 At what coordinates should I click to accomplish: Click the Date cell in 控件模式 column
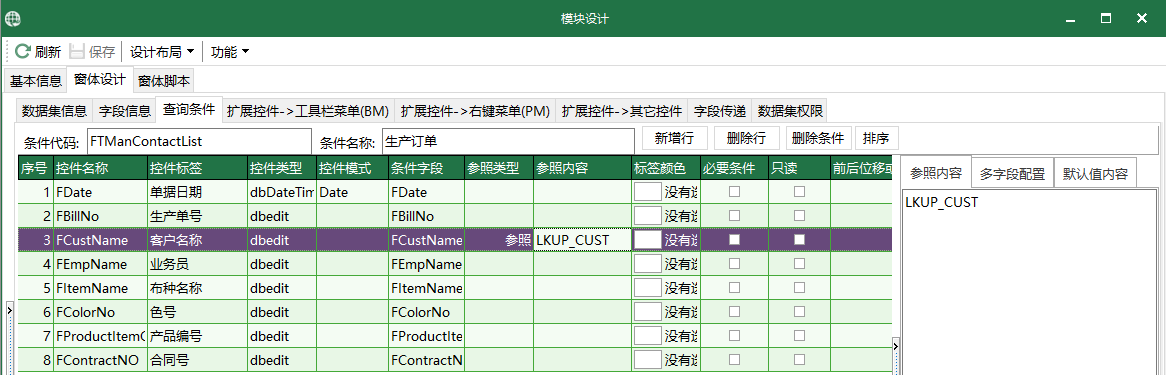(352, 192)
